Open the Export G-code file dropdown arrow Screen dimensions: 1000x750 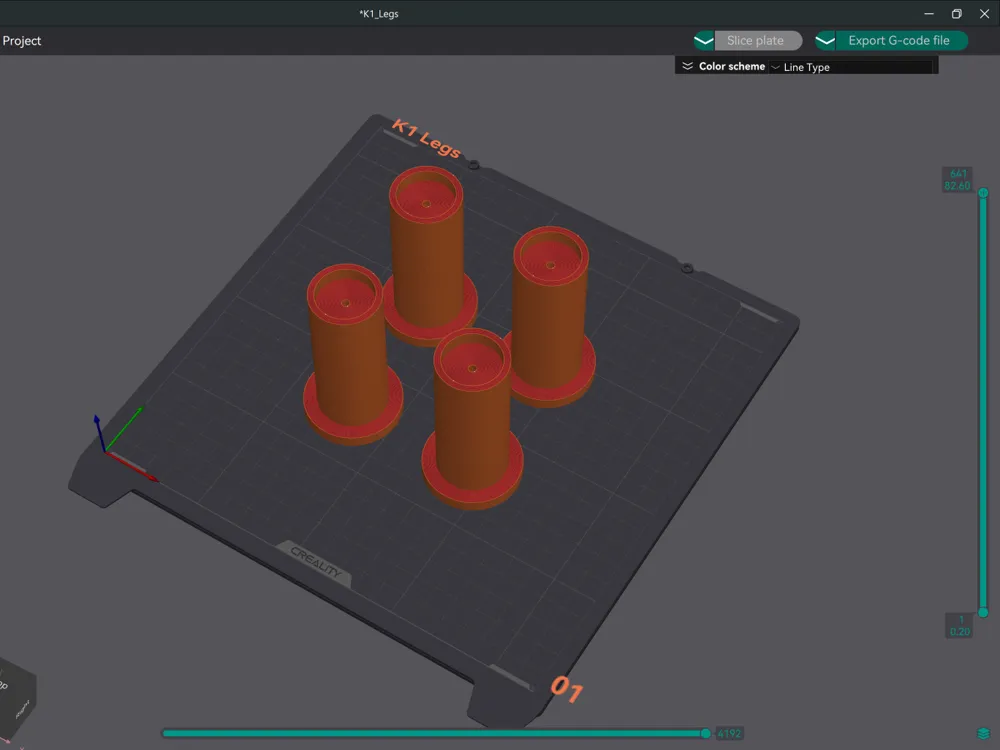(x=825, y=41)
